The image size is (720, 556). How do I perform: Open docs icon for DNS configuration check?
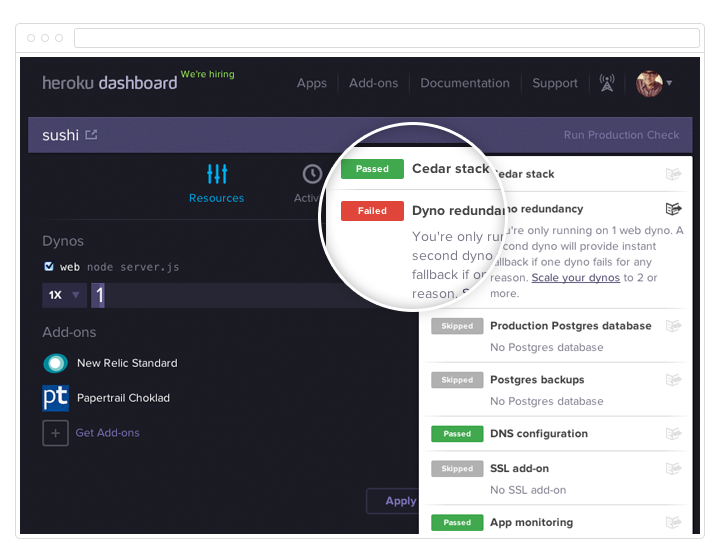coord(673,434)
